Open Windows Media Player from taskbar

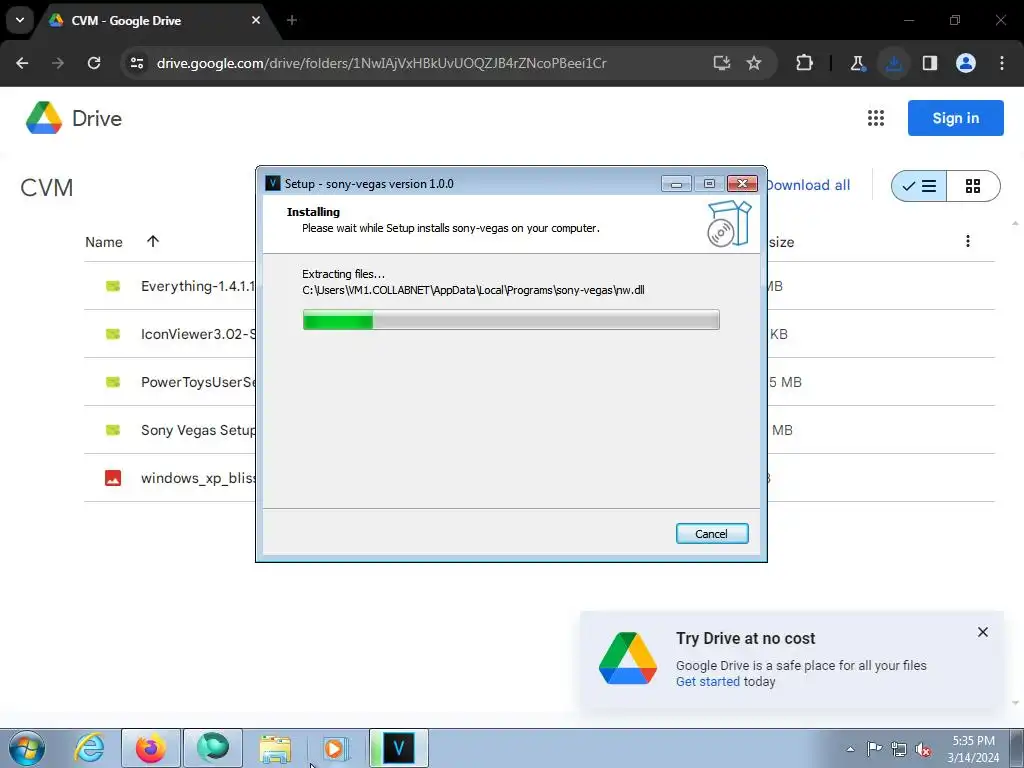336,748
